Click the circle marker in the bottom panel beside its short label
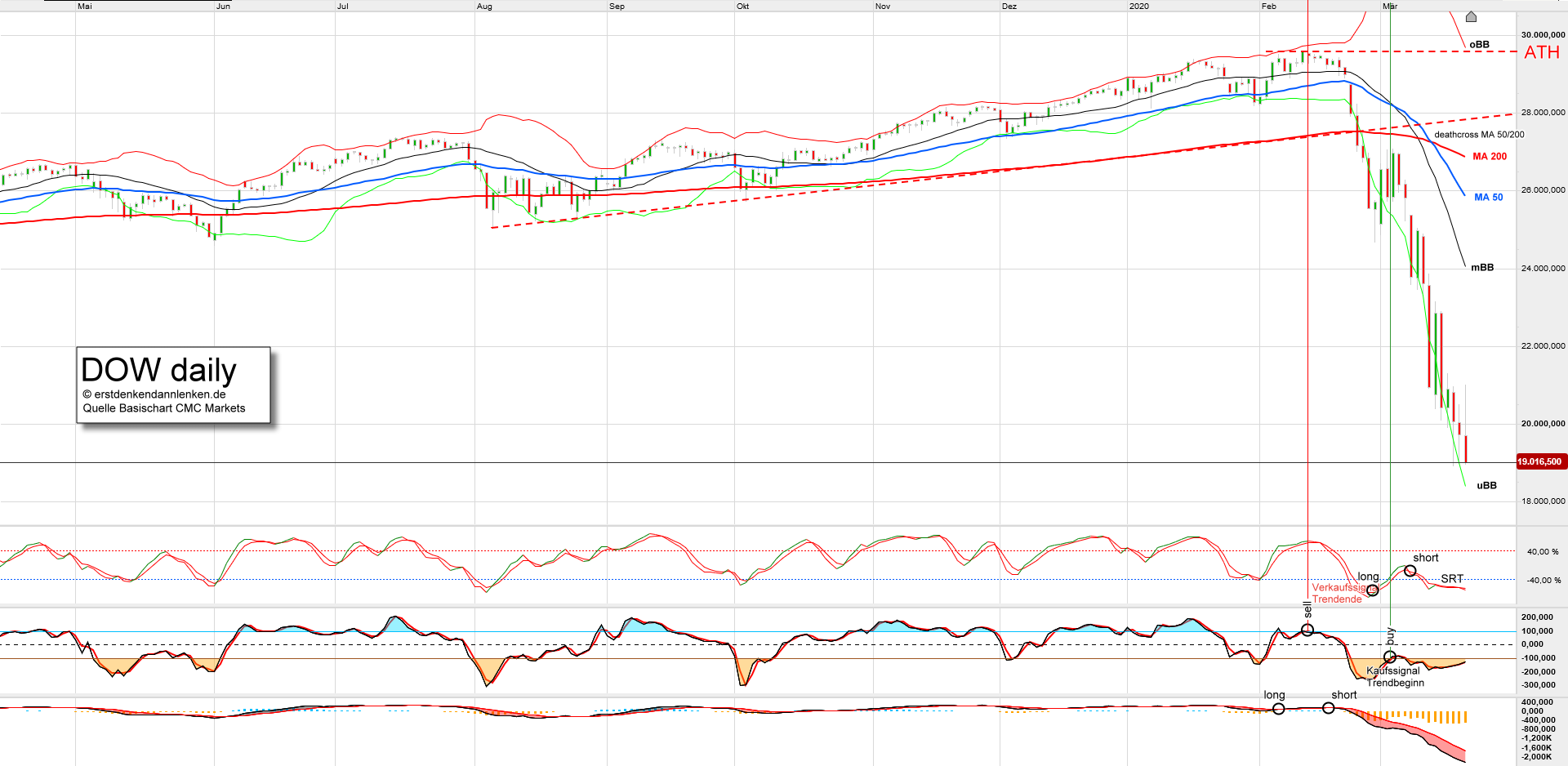 [x=1329, y=708]
